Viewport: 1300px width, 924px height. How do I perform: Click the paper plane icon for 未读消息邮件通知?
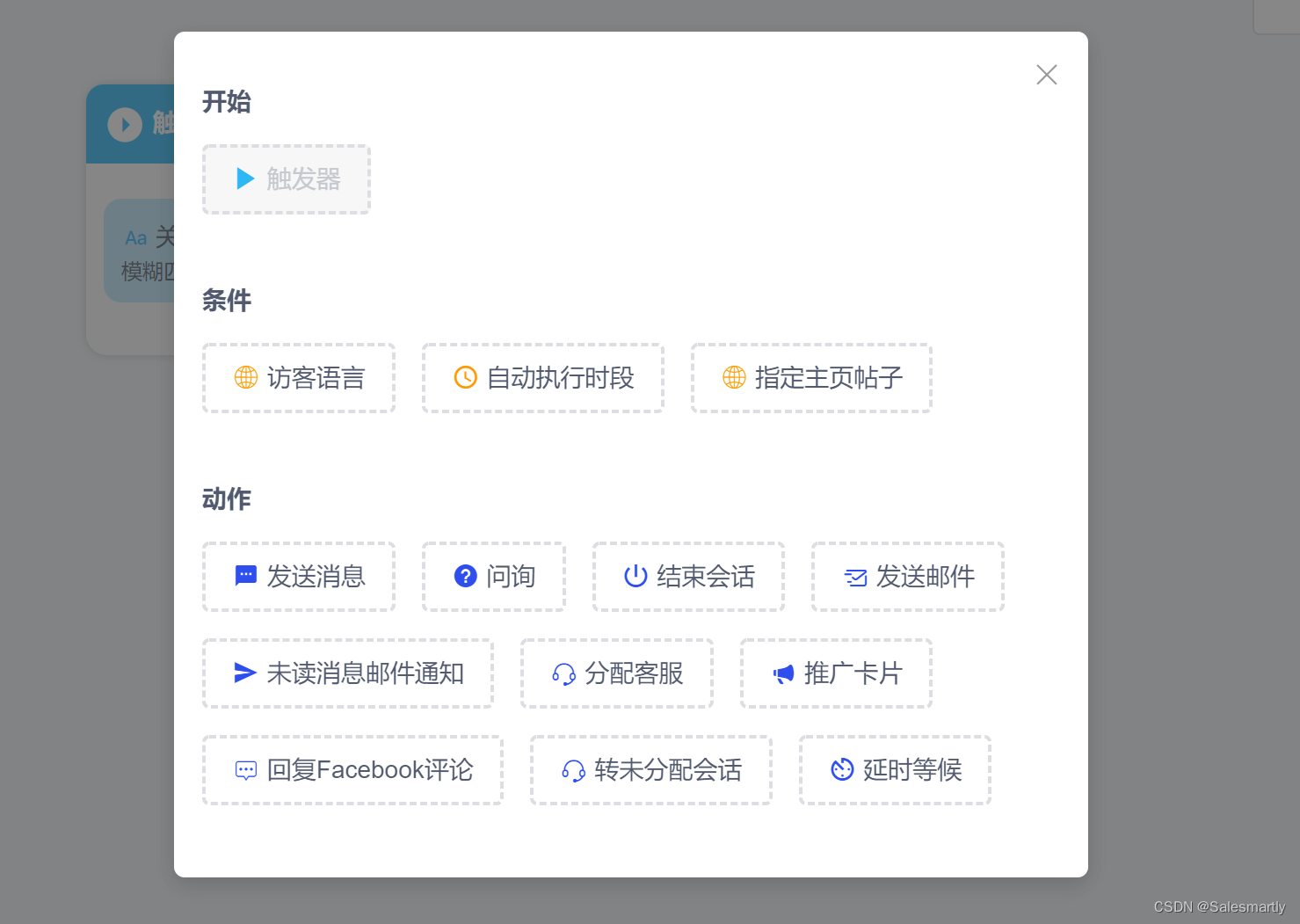(x=245, y=673)
